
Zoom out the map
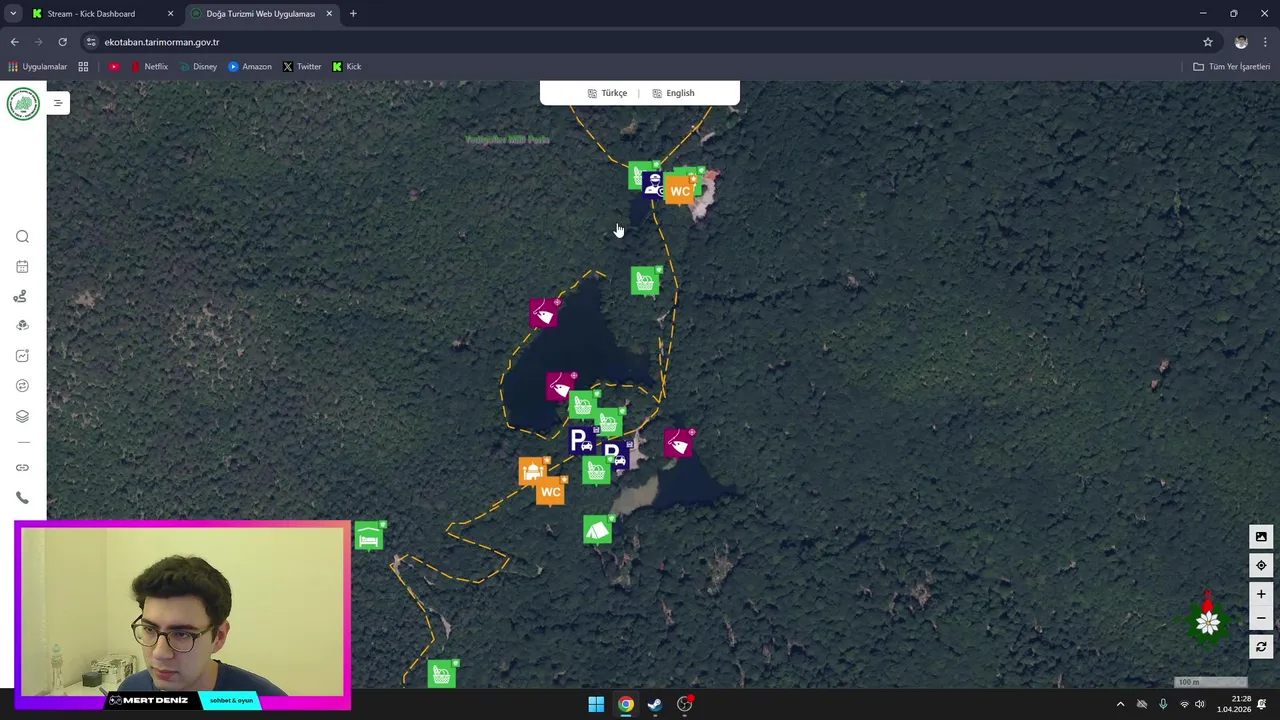1261,619
